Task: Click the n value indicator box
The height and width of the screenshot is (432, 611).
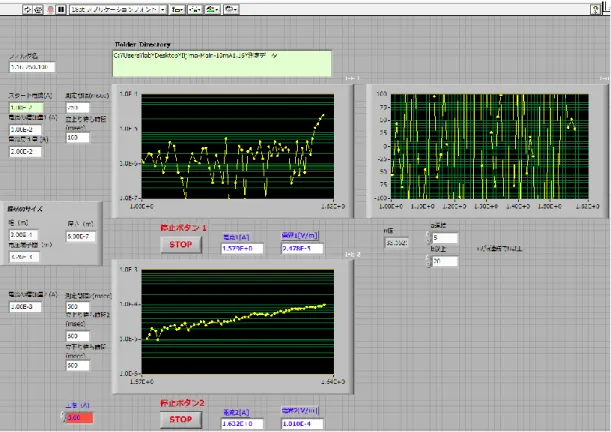Action: click(397, 243)
